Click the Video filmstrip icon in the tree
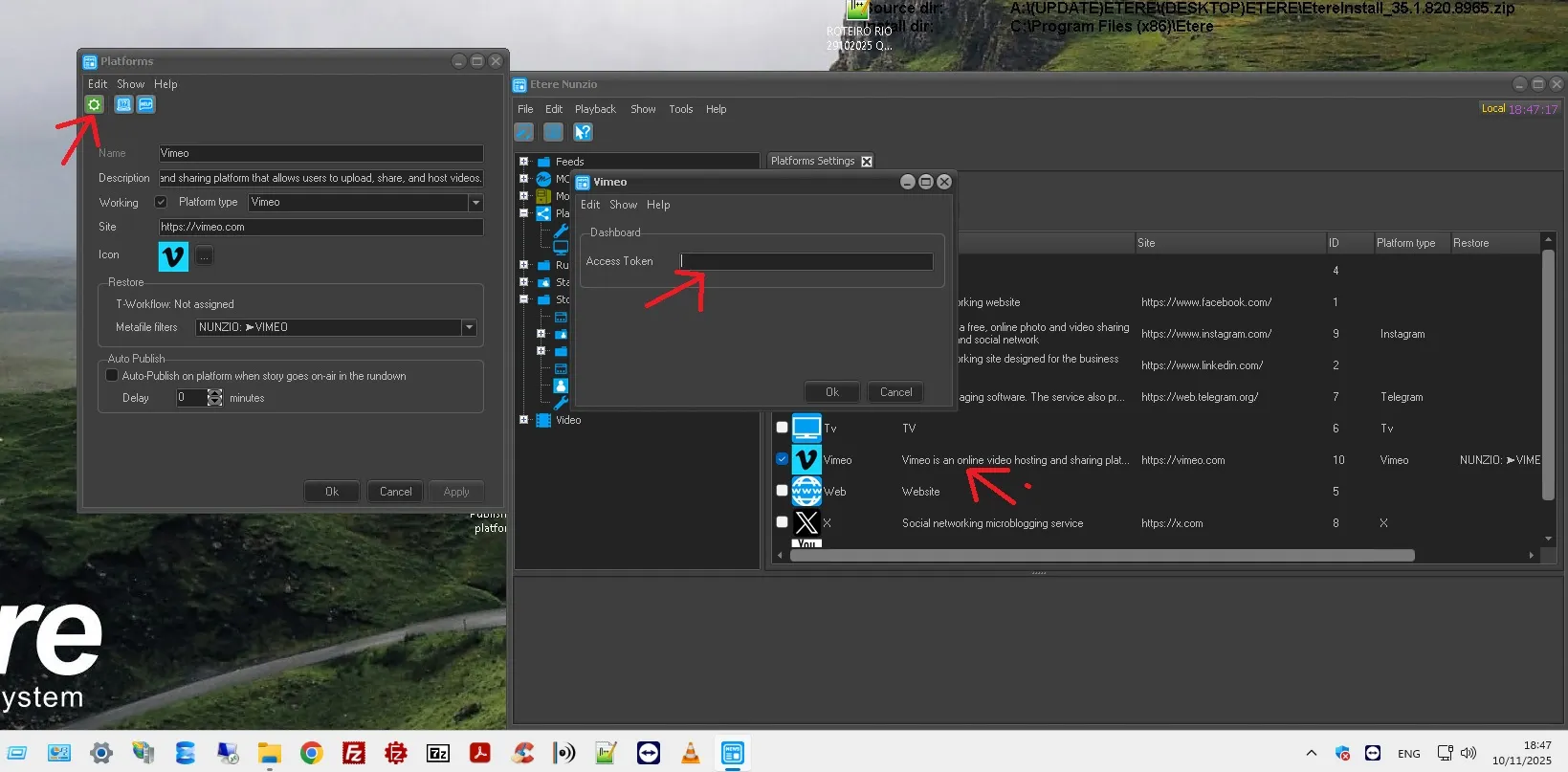Viewport: 1568px width, 772px height. (x=543, y=420)
